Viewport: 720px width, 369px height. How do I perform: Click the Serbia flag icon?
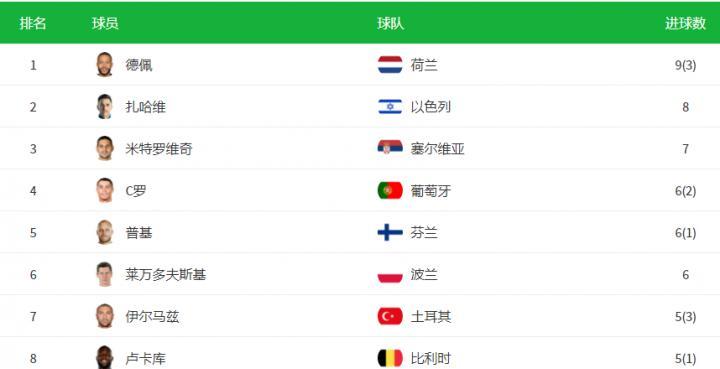click(390, 148)
